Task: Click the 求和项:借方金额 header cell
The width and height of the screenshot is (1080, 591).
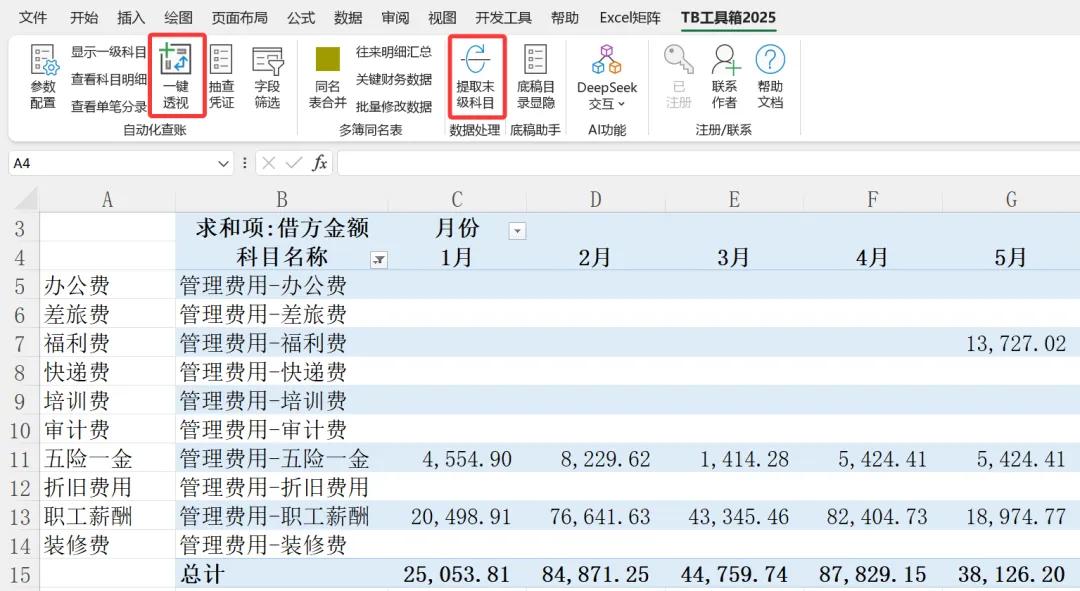Action: pyautogui.click(x=282, y=227)
